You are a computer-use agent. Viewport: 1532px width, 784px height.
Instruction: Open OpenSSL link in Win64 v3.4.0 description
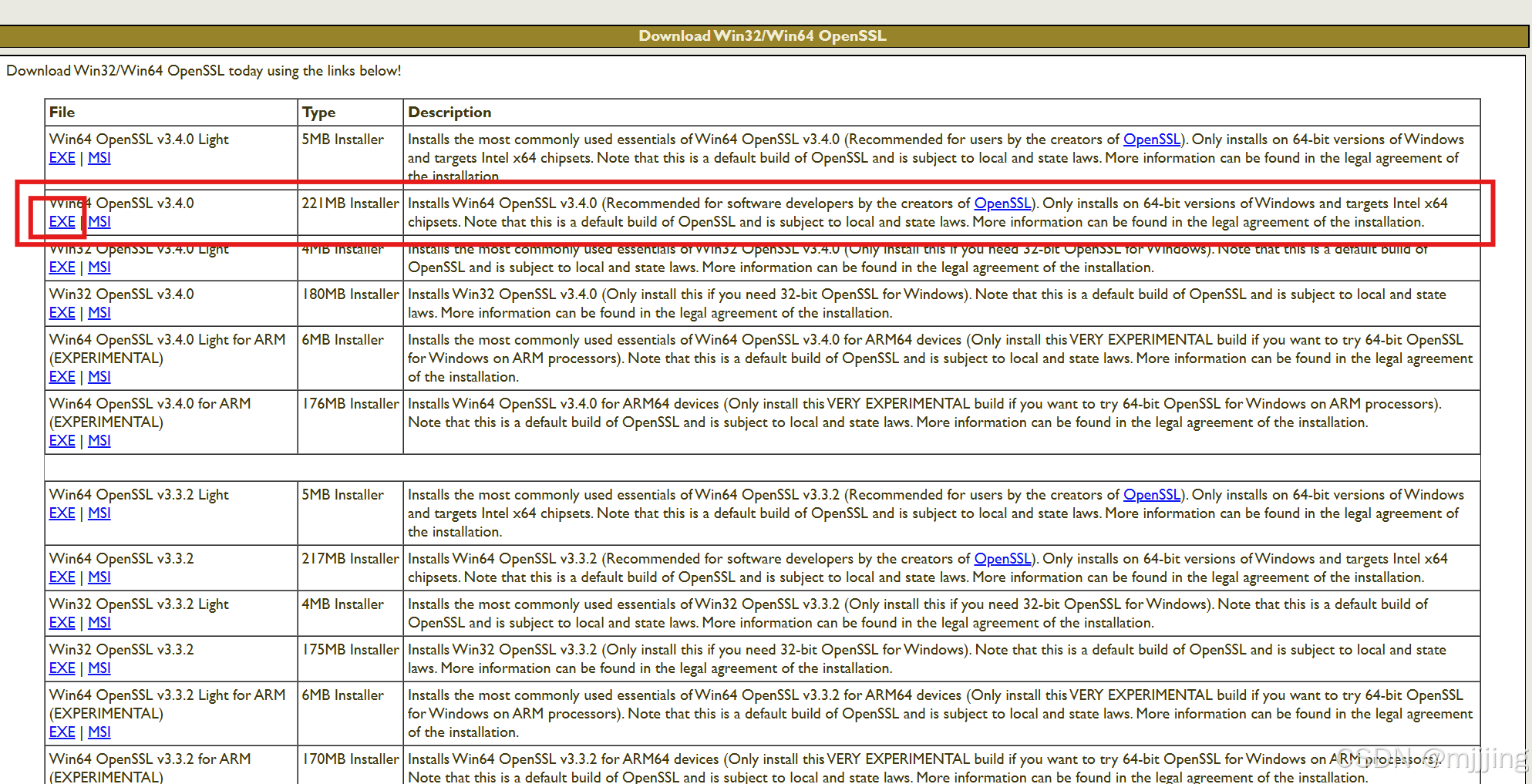(x=1003, y=204)
